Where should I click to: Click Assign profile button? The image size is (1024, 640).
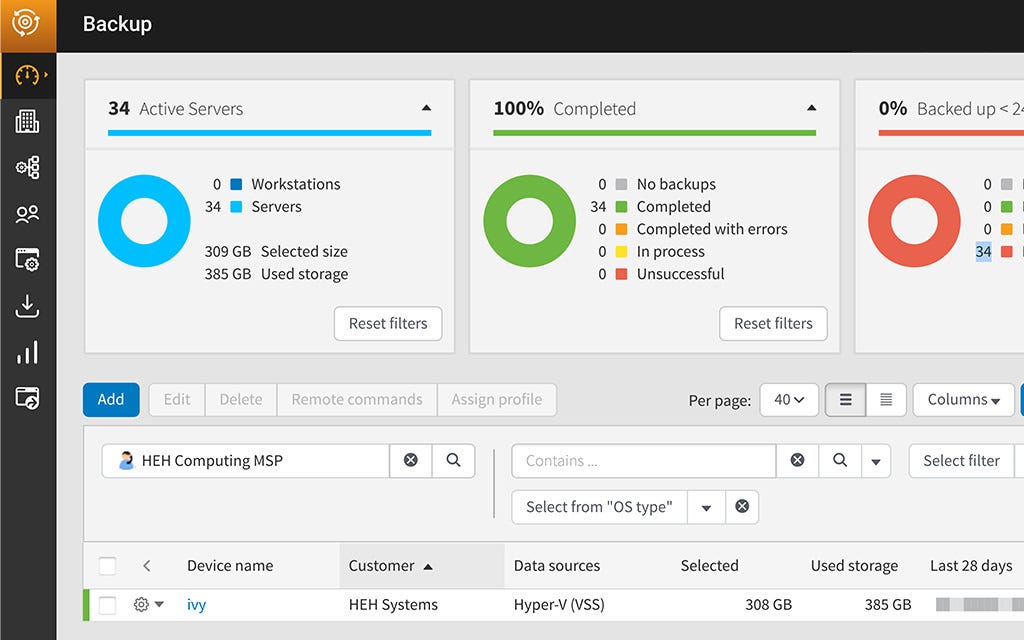point(497,400)
